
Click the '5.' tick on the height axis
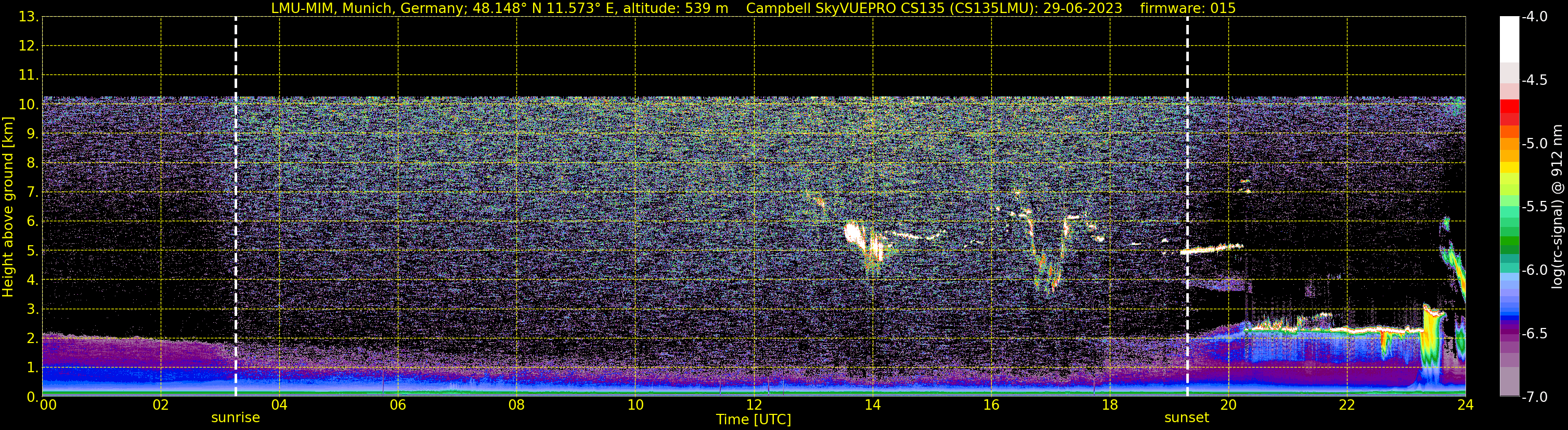33,250
